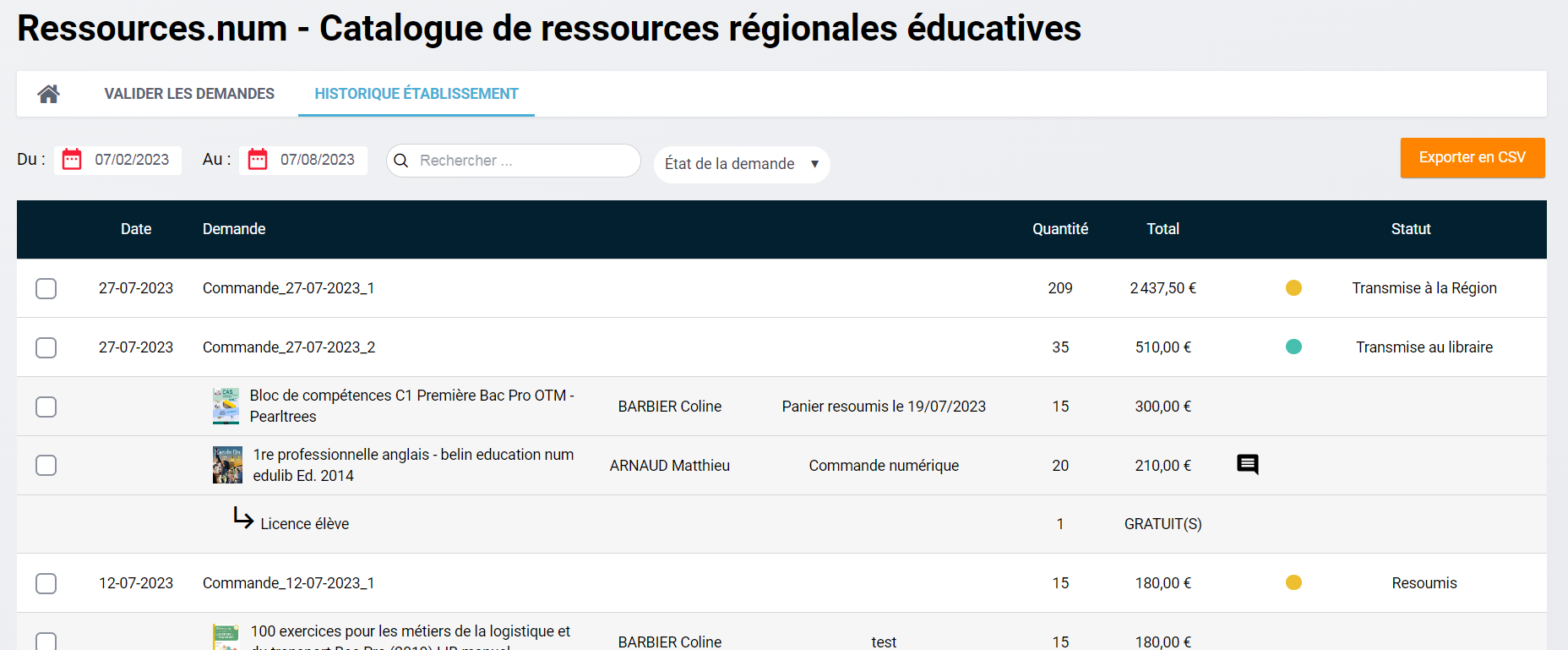Click the home icon in navigation bar
The width and height of the screenshot is (1568, 650).
coord(49,94)
